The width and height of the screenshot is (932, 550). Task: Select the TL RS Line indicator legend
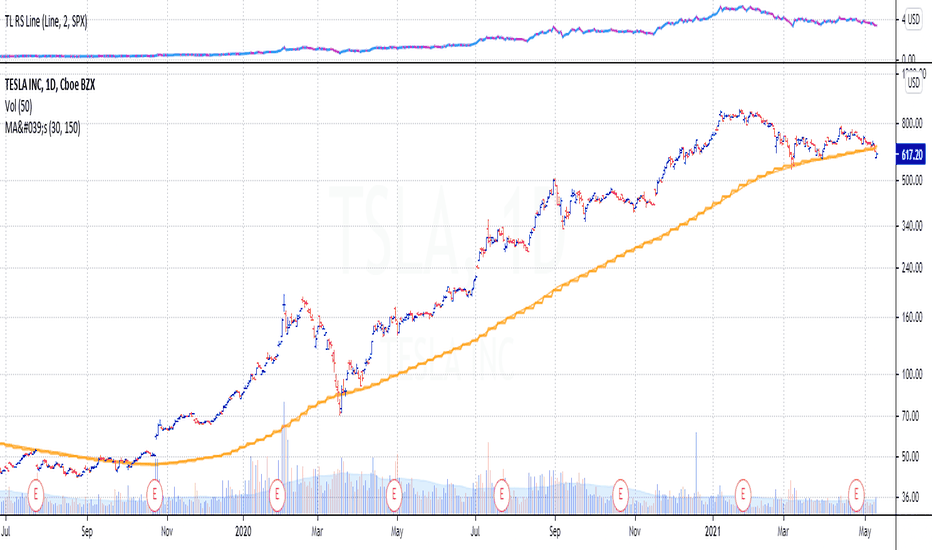pos(46,22)
